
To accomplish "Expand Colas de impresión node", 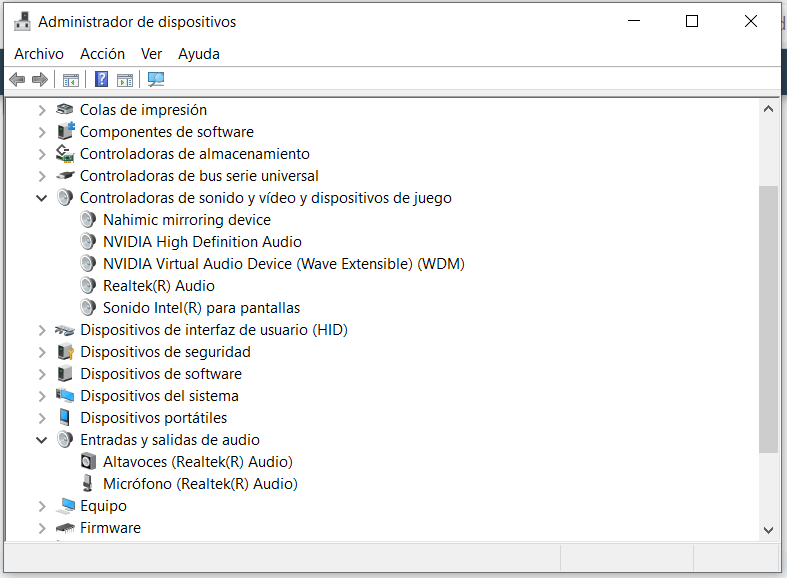I will coord(42,110).
